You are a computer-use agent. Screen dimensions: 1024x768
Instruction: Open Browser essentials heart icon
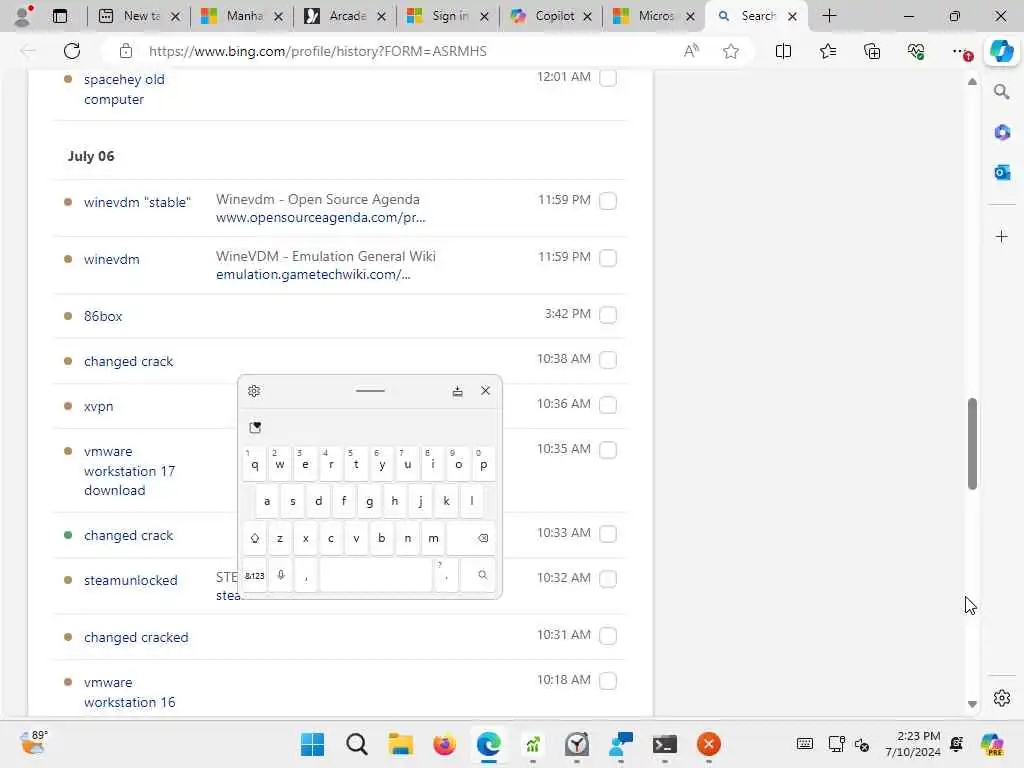[x=916, y=51]
